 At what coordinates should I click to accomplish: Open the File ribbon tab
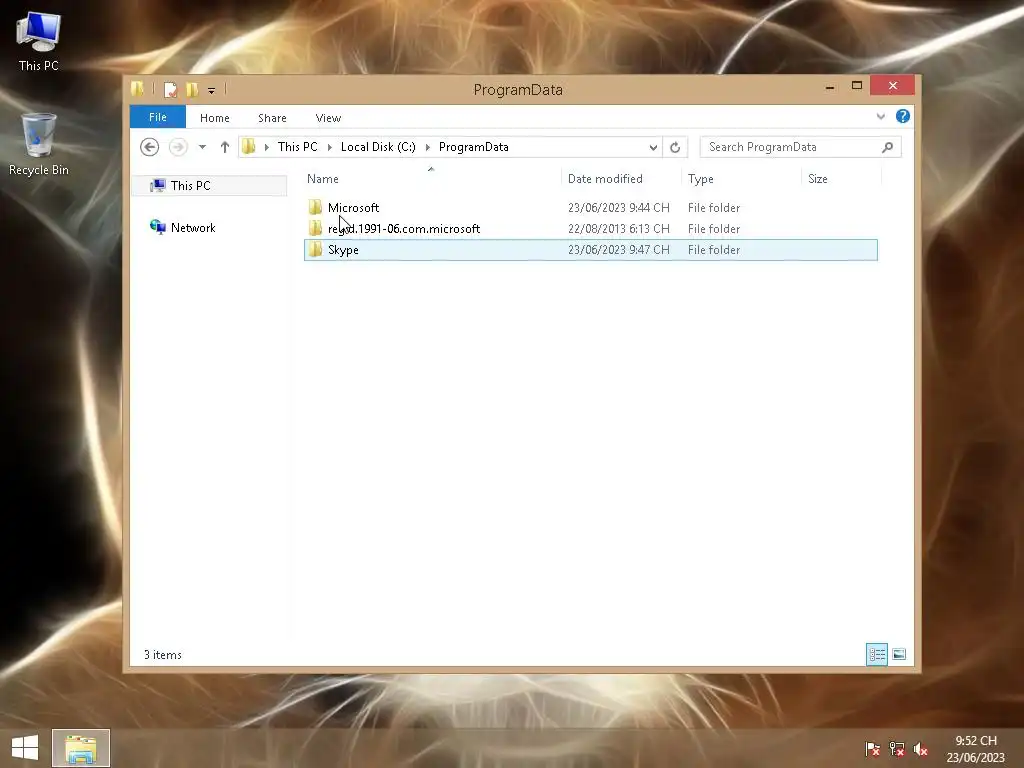click(x=157, y=117)
